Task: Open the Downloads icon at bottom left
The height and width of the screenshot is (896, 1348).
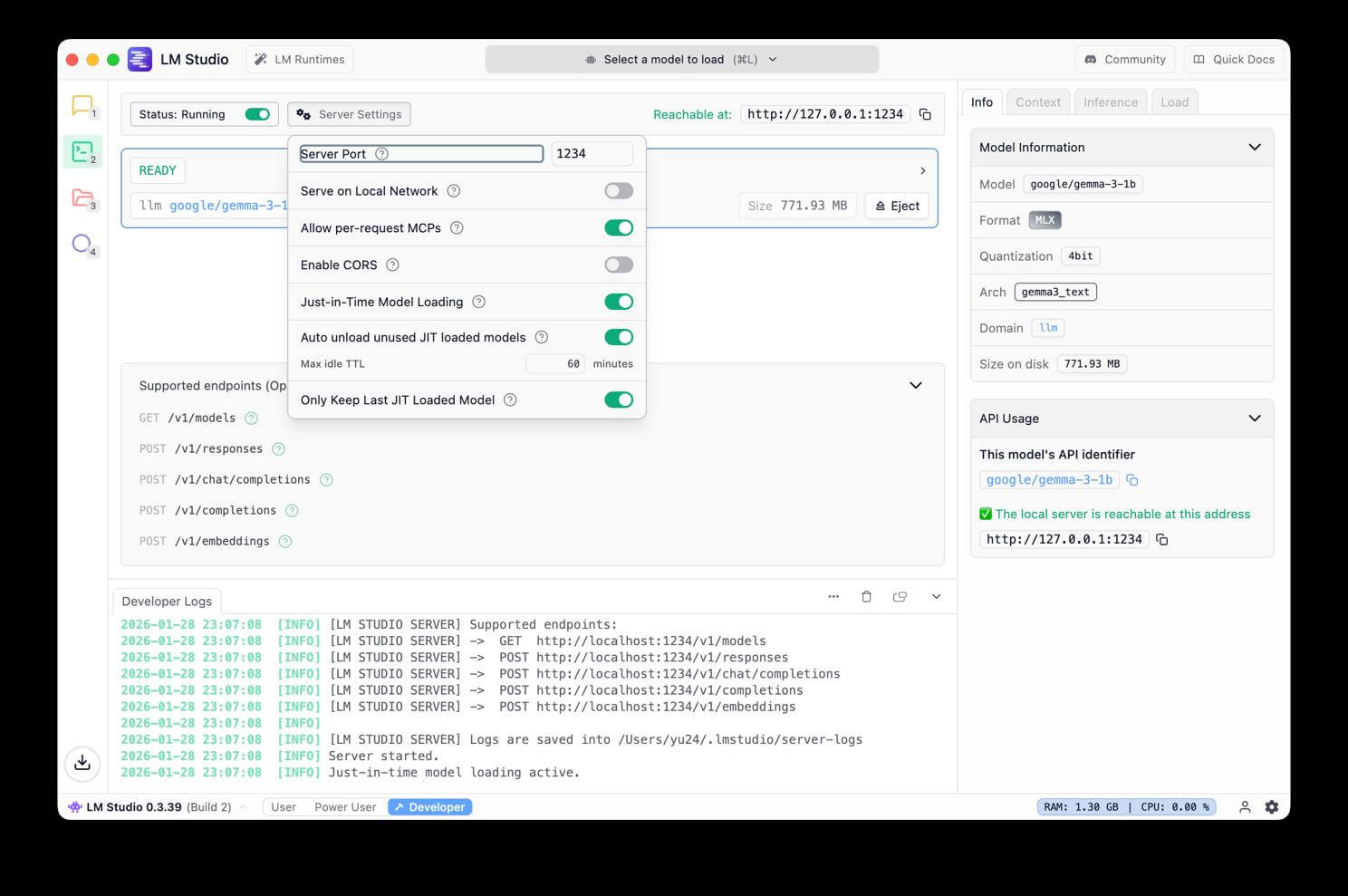Action: [x=82, y=762]
